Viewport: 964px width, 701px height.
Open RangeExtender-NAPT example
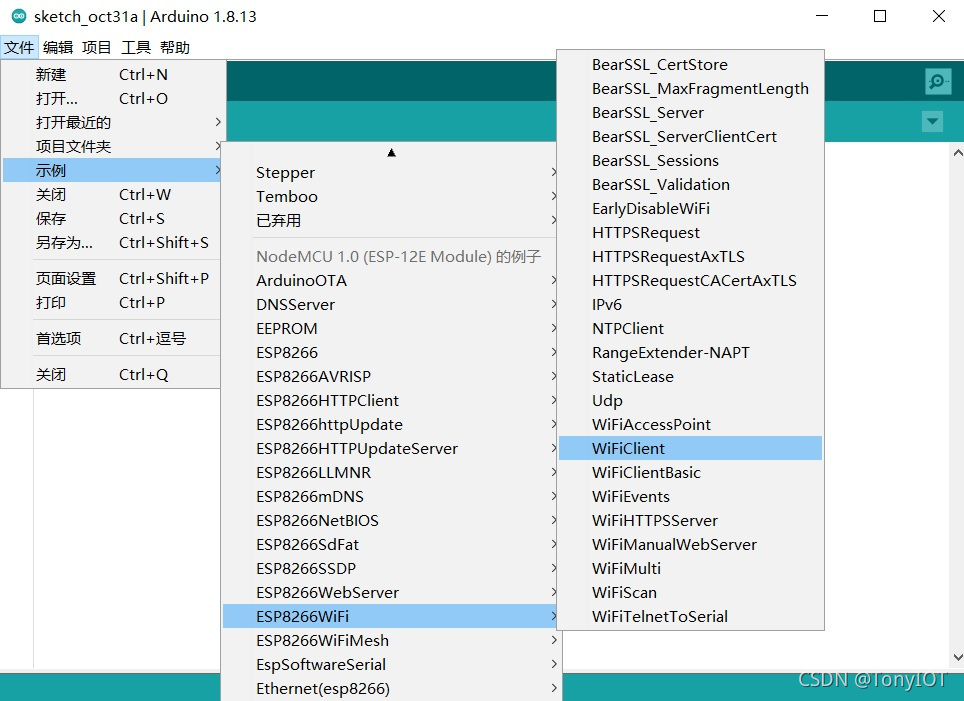[x=690, y=352]
